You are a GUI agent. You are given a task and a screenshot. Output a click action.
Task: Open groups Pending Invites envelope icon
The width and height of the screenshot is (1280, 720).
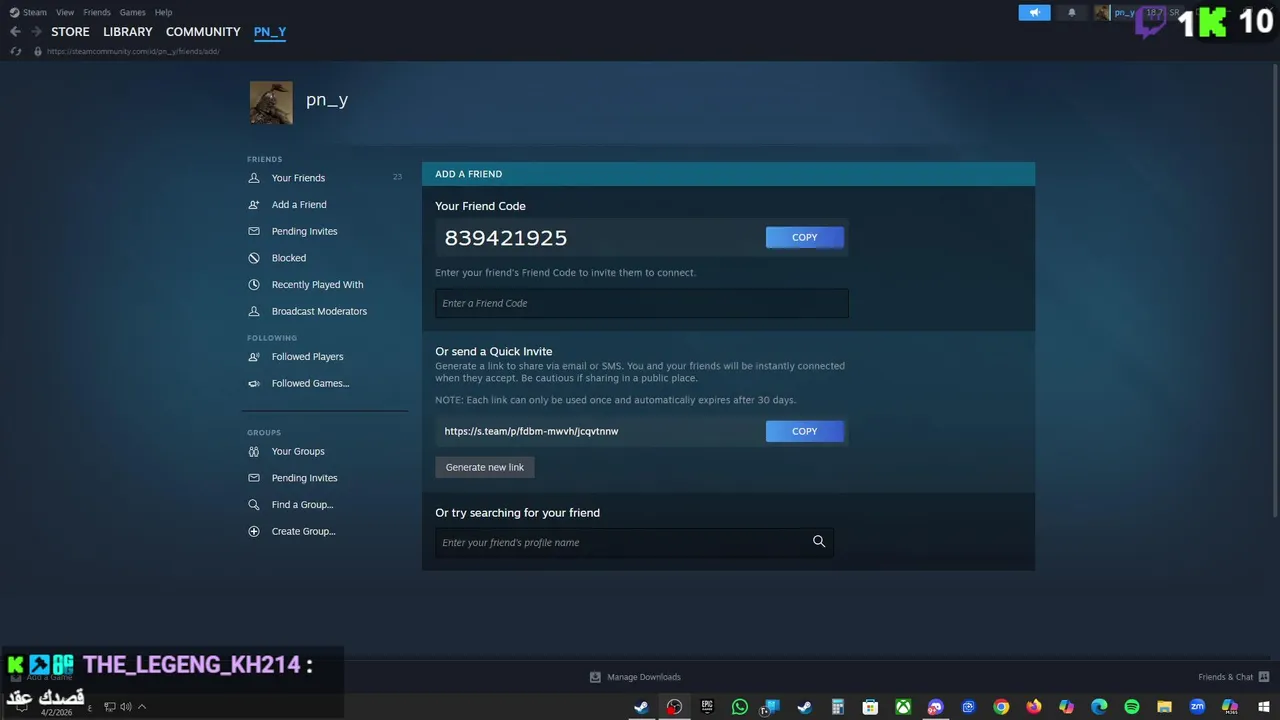[x=254, y=478]
